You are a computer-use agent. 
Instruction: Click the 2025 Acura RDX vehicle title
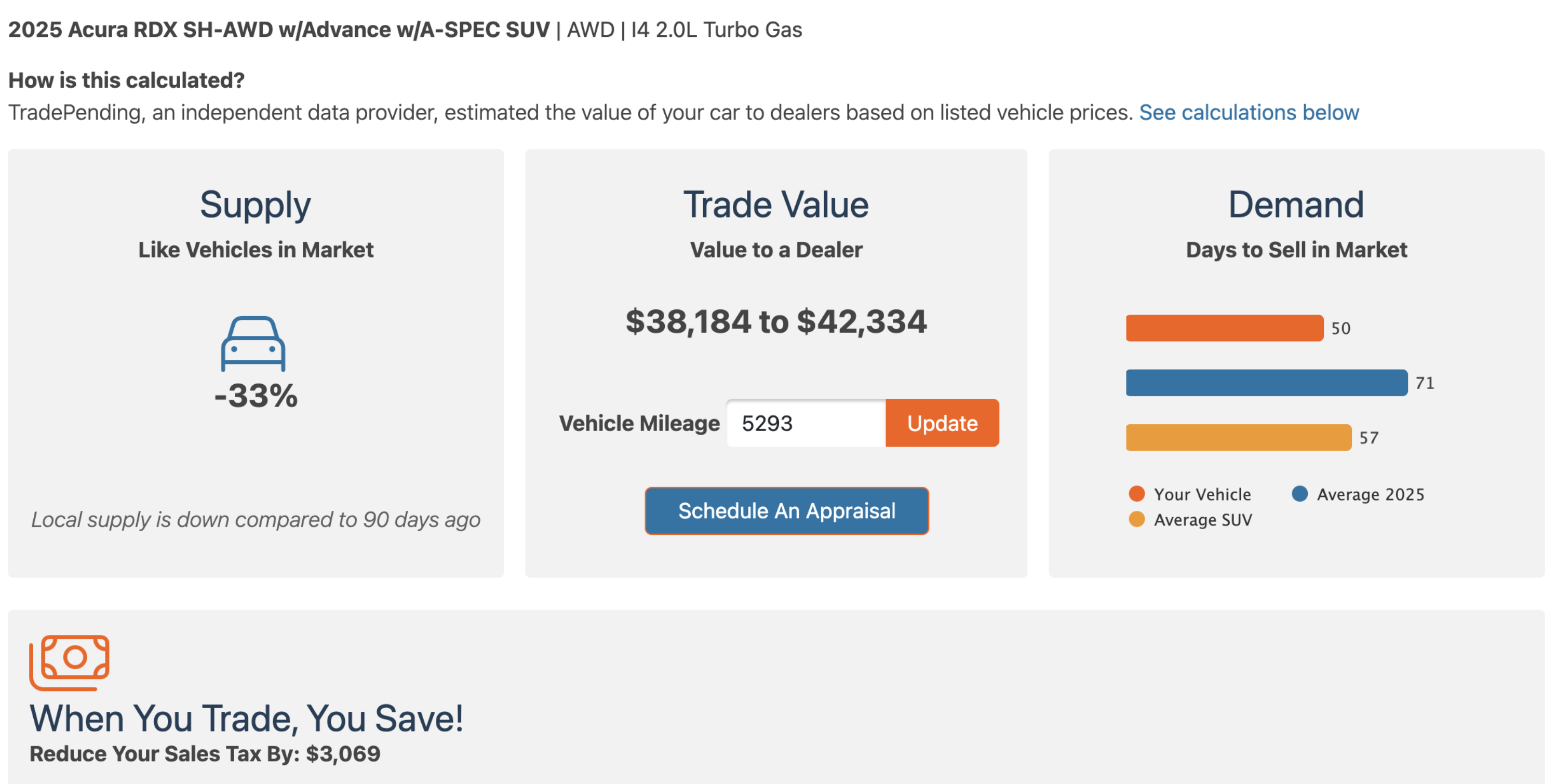(x=279, y=30)
